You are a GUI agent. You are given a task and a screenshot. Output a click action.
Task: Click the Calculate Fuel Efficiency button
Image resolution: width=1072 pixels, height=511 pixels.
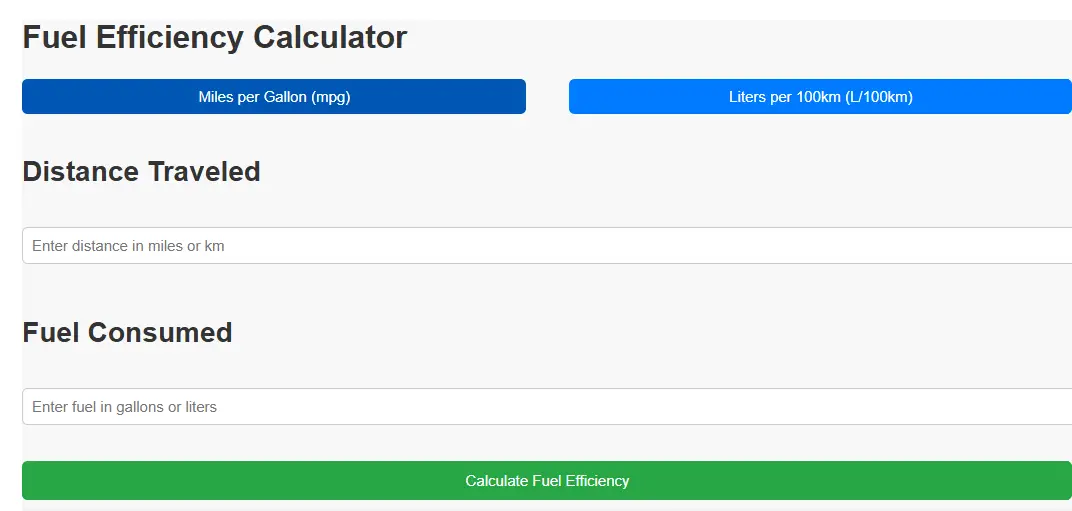[x=547, y=481]
